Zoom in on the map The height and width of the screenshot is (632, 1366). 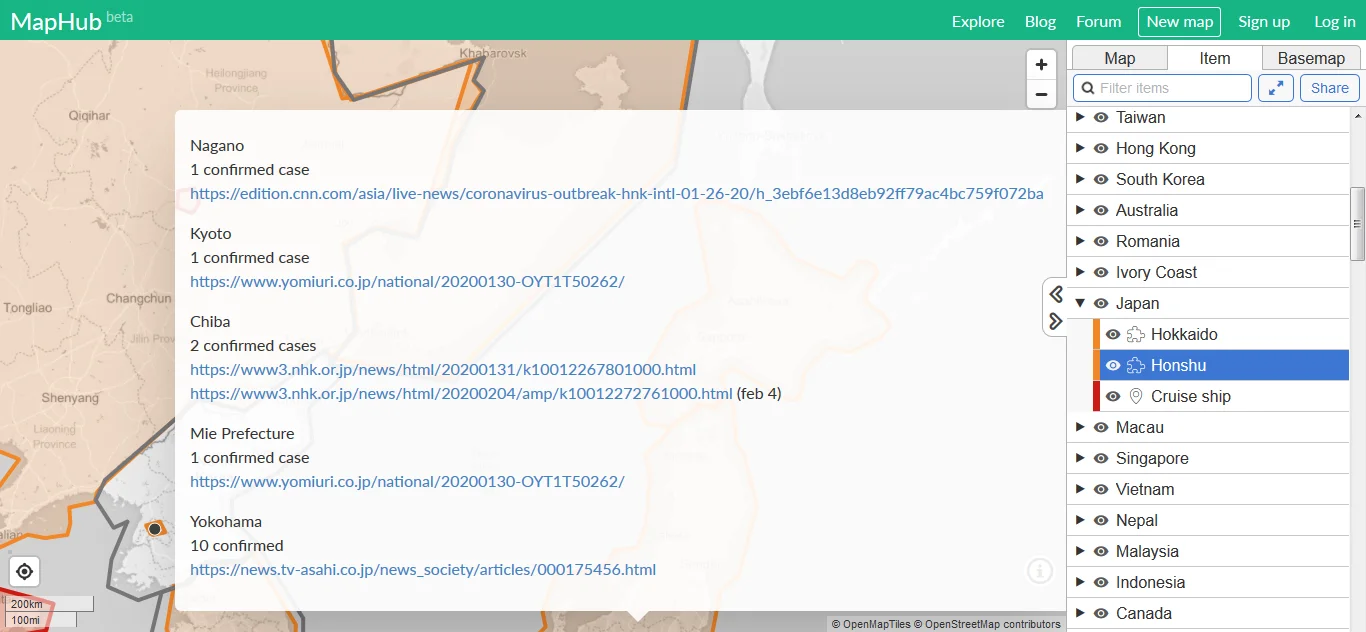pos(1041,65)
